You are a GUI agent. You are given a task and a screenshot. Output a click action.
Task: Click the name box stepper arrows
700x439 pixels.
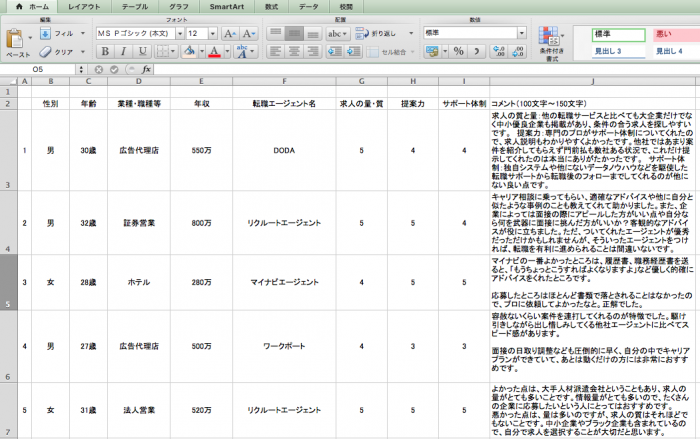coord(81,69)
